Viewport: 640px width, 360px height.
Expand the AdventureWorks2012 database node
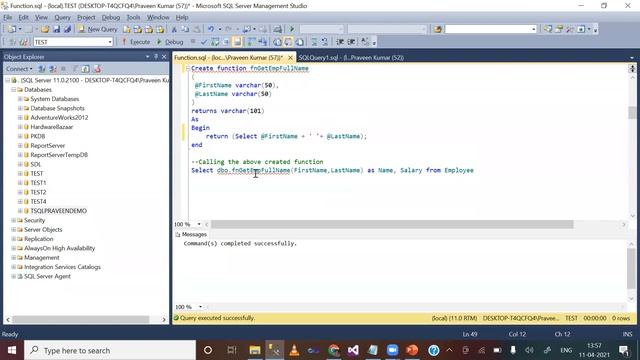pos(20,118)
